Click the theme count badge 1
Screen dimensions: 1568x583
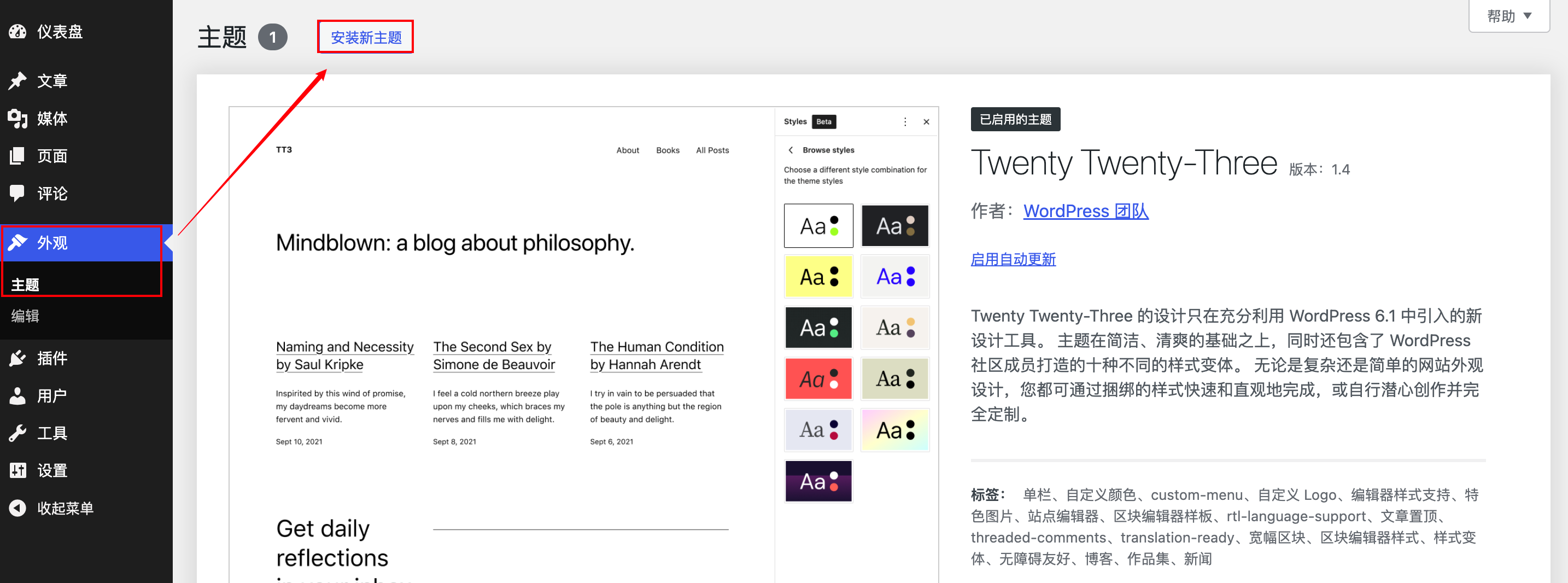tap(272, 37)
